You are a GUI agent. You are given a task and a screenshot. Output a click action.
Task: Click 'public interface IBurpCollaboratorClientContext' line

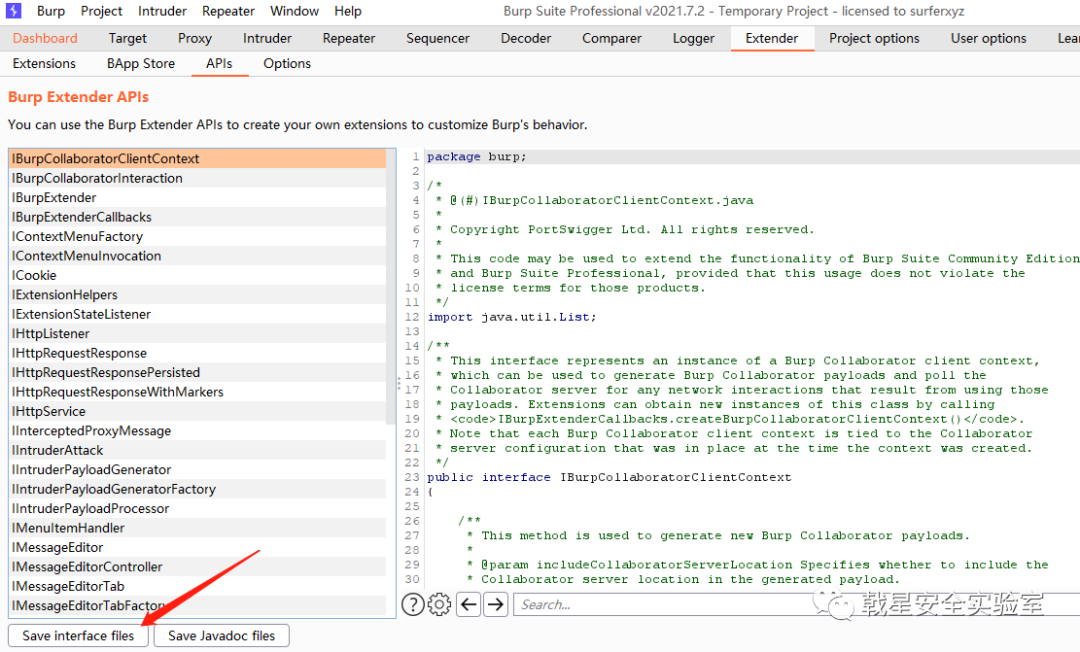click(610, 477)
